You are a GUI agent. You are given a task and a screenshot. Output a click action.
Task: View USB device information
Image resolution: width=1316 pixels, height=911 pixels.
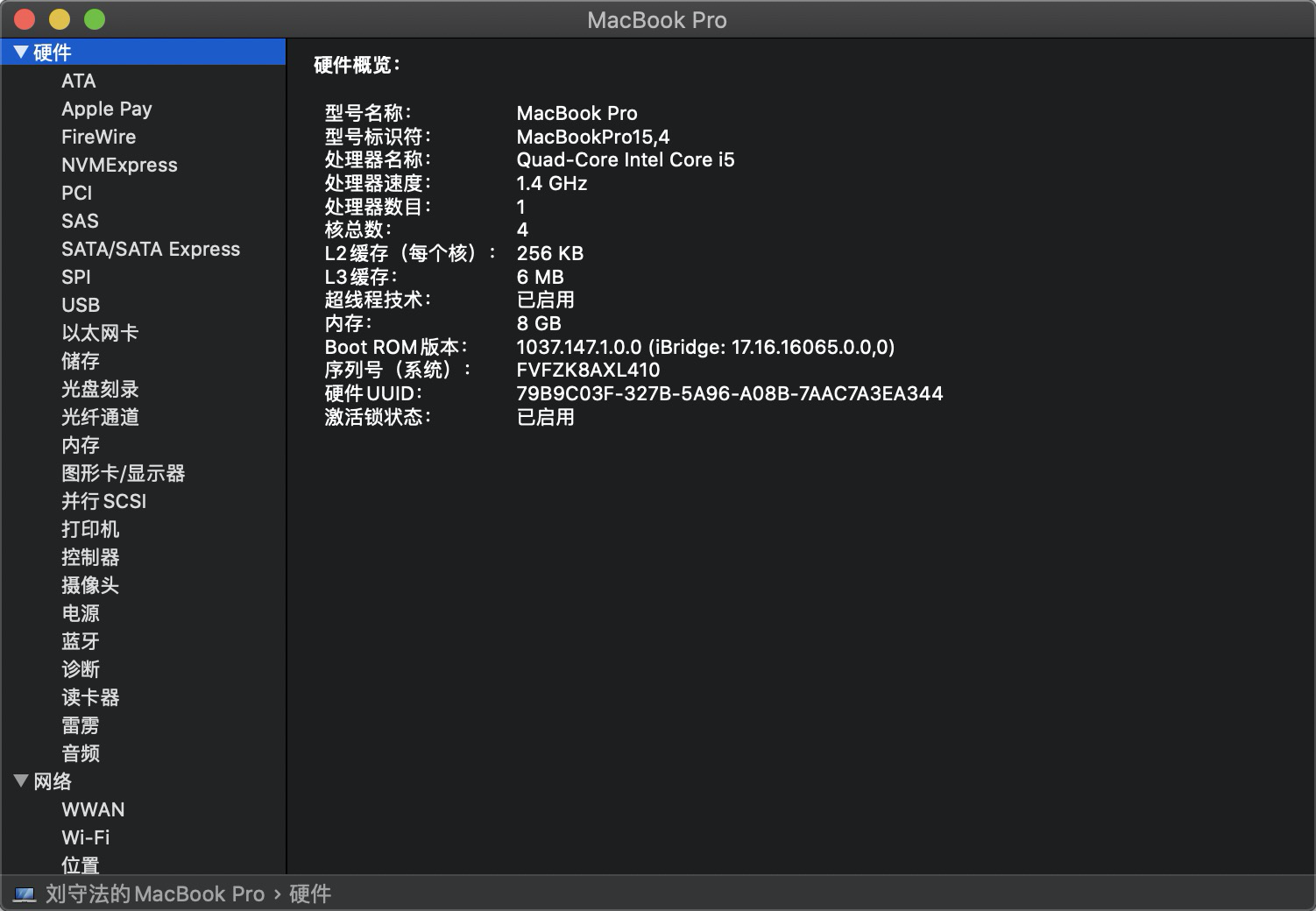[x=81, y=305]
